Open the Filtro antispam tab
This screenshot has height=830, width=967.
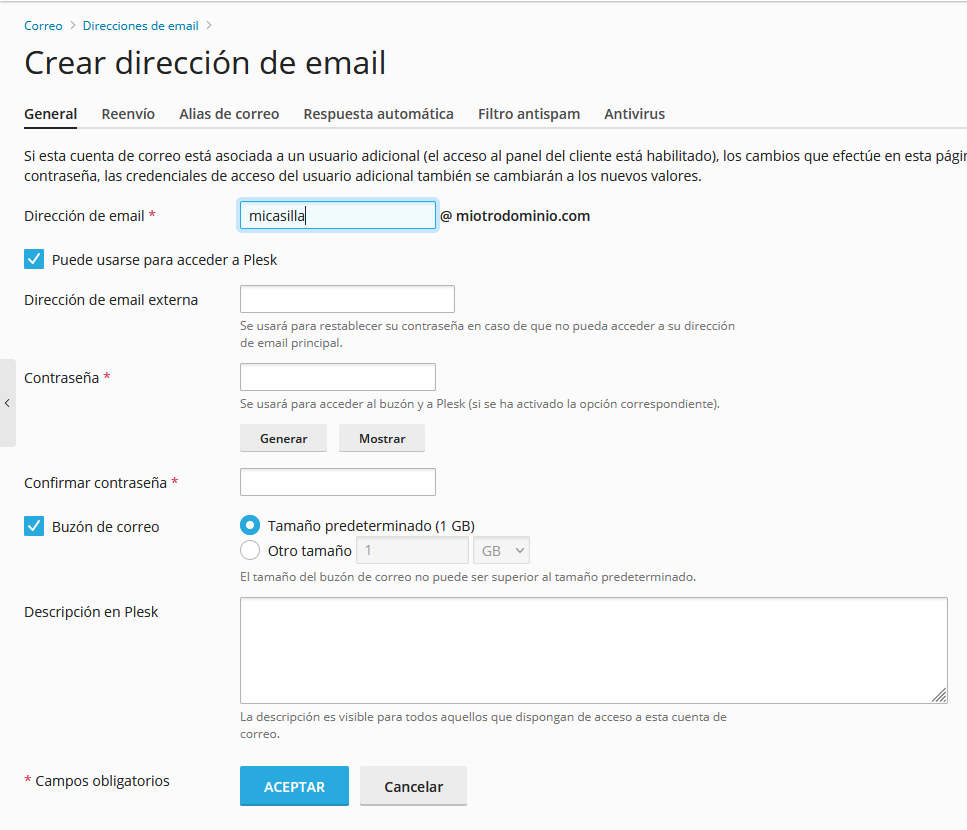coord(528,114)
